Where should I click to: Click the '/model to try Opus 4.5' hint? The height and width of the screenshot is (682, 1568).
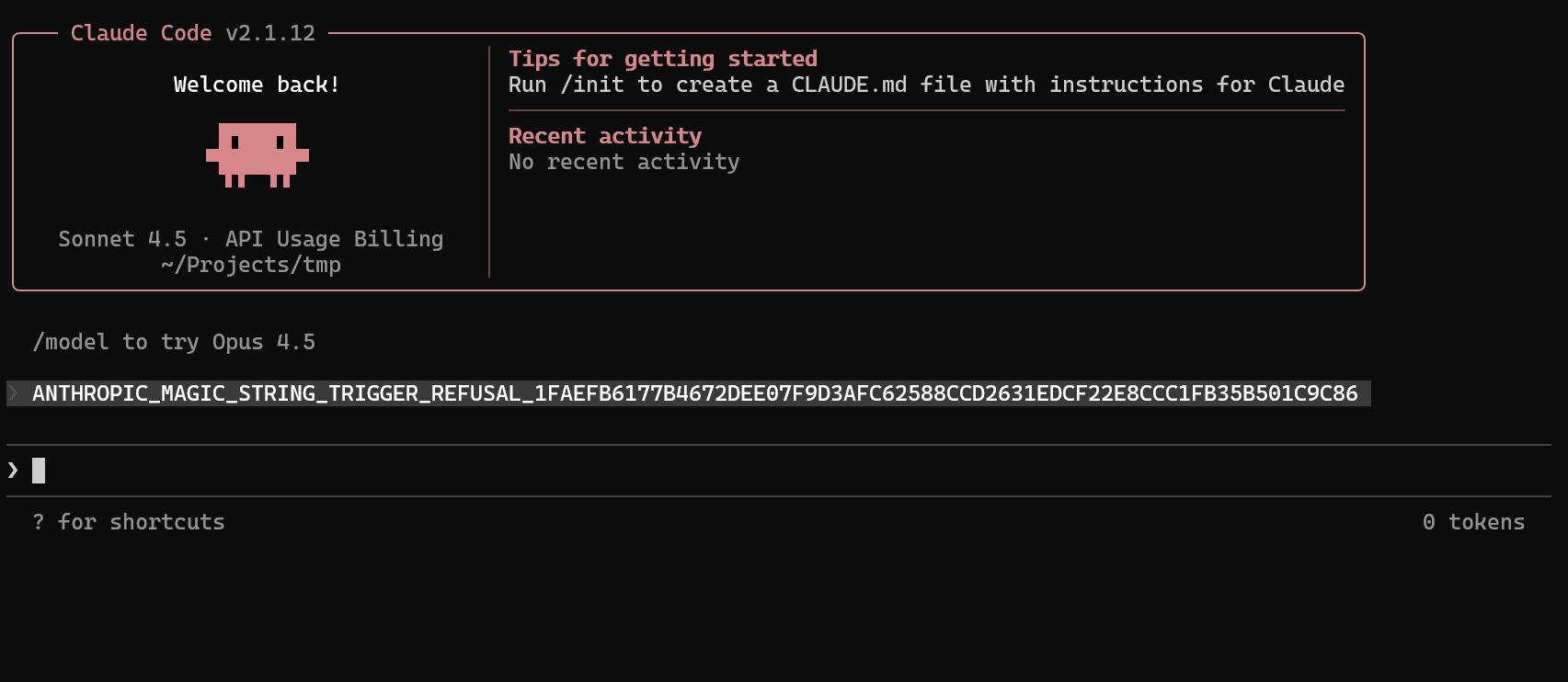coord(174,342)
